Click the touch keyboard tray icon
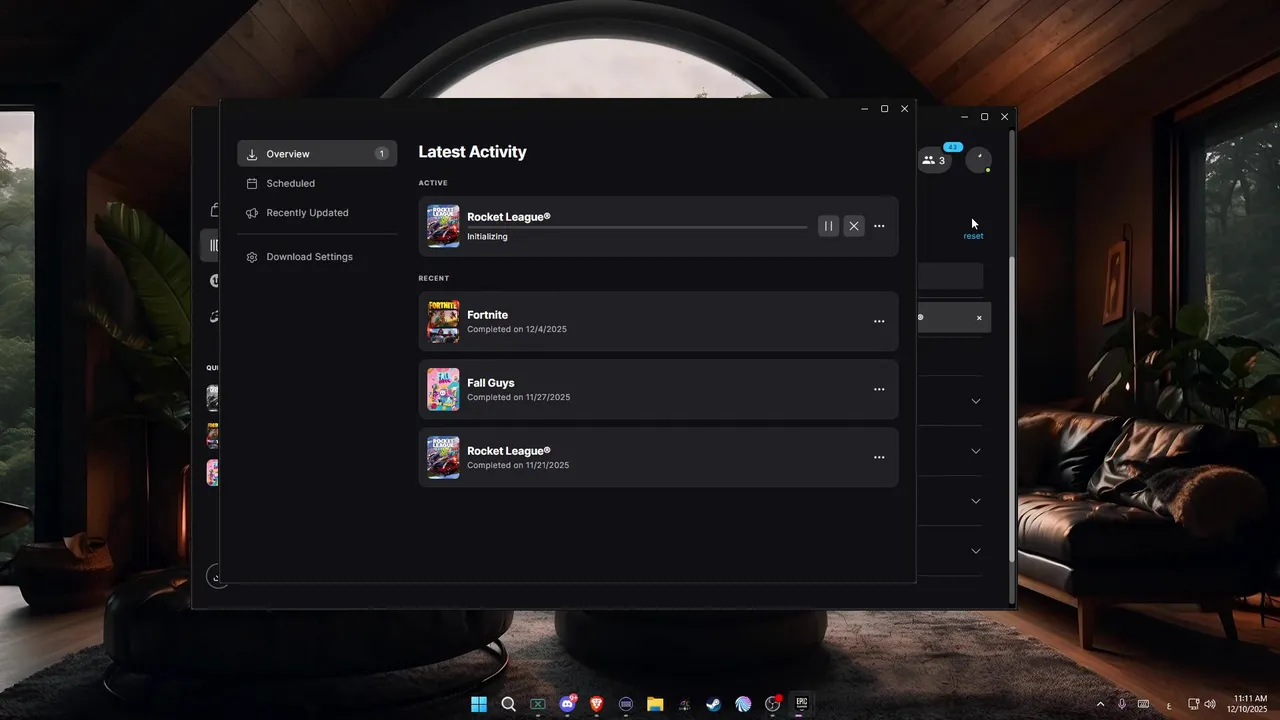This screenshot has width=1280, height=720. (1143, 704)
